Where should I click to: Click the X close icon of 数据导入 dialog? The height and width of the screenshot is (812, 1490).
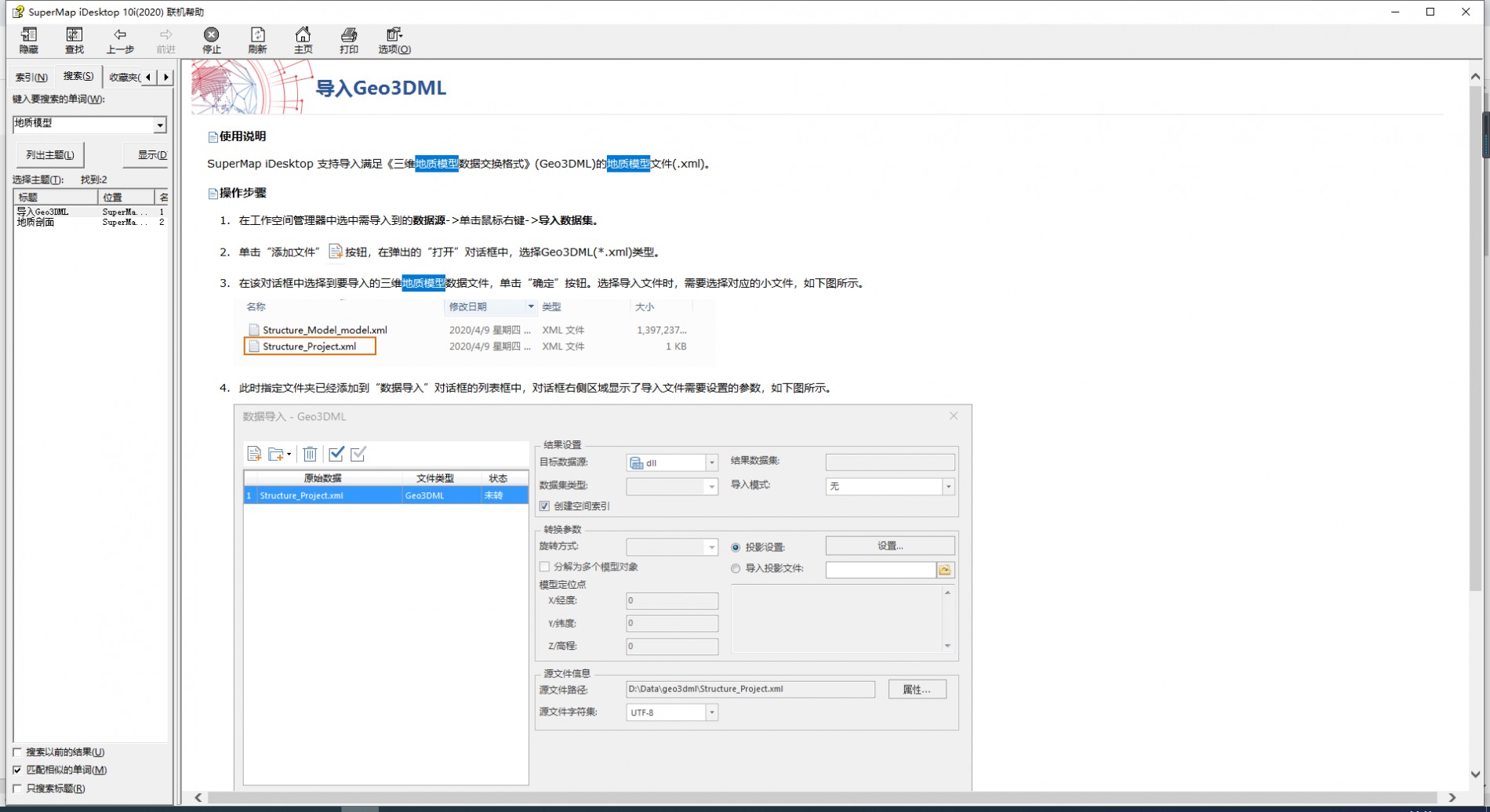point(954,416)
